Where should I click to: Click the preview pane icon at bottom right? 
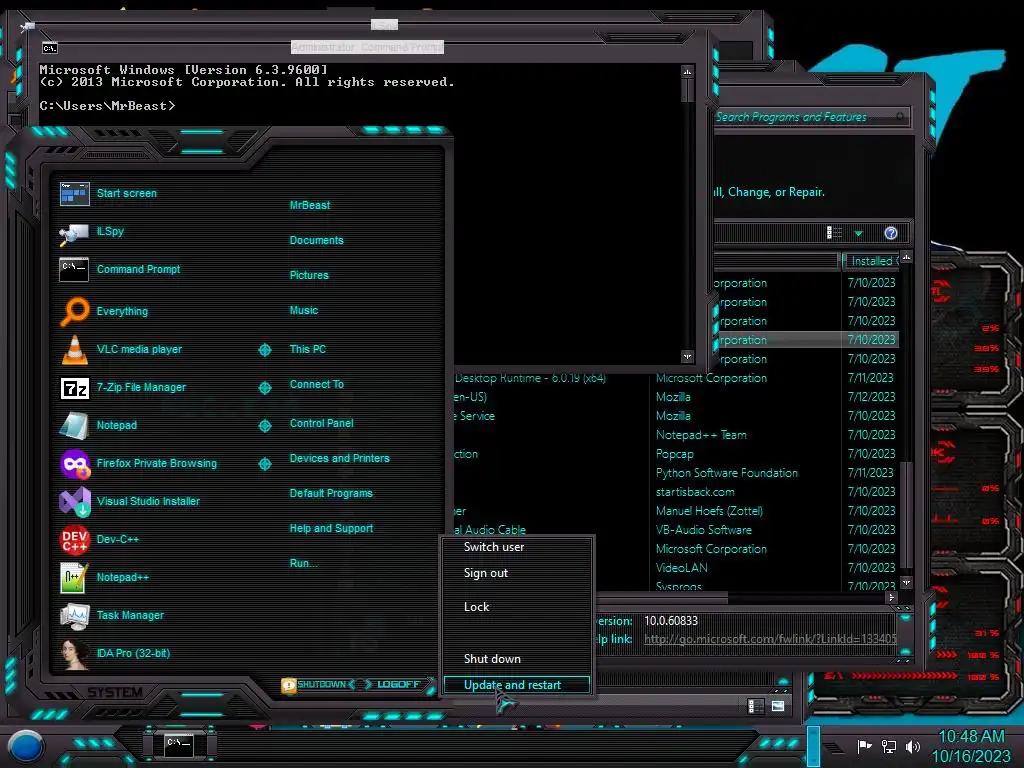778,706
